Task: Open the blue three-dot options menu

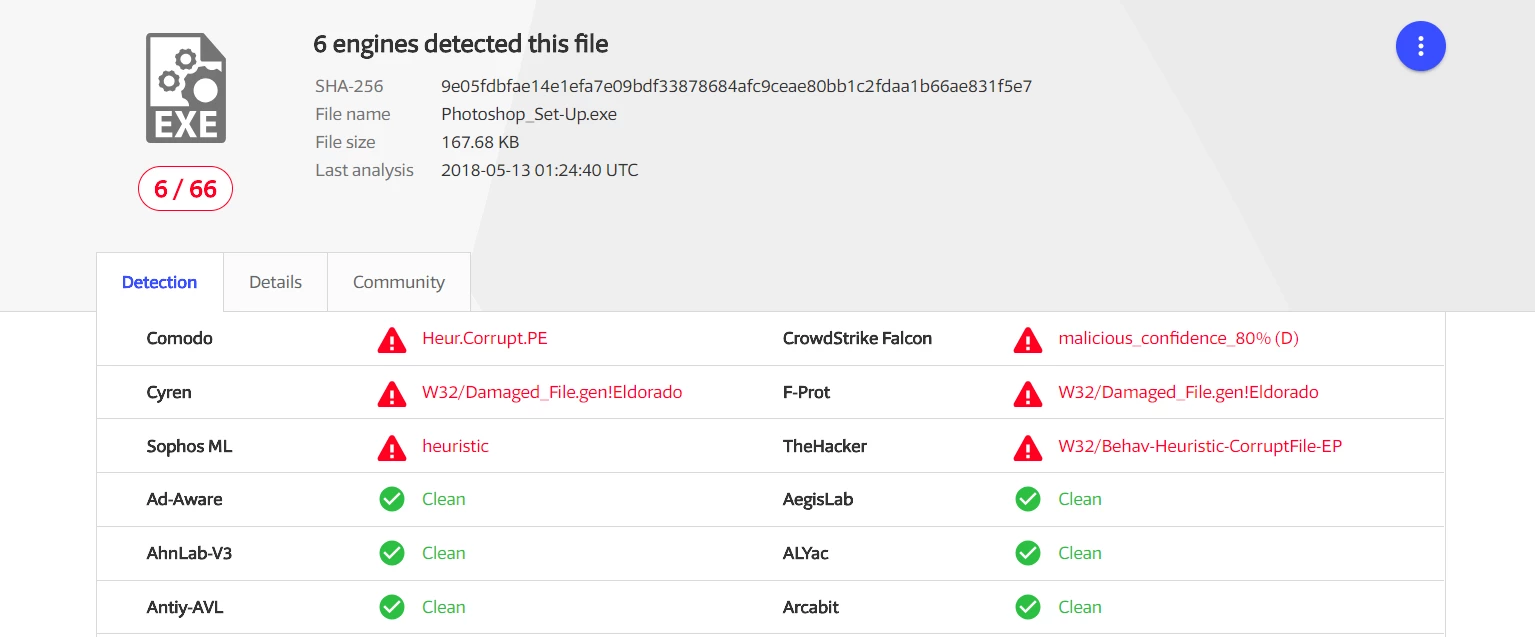Action: coord(1420,46)
